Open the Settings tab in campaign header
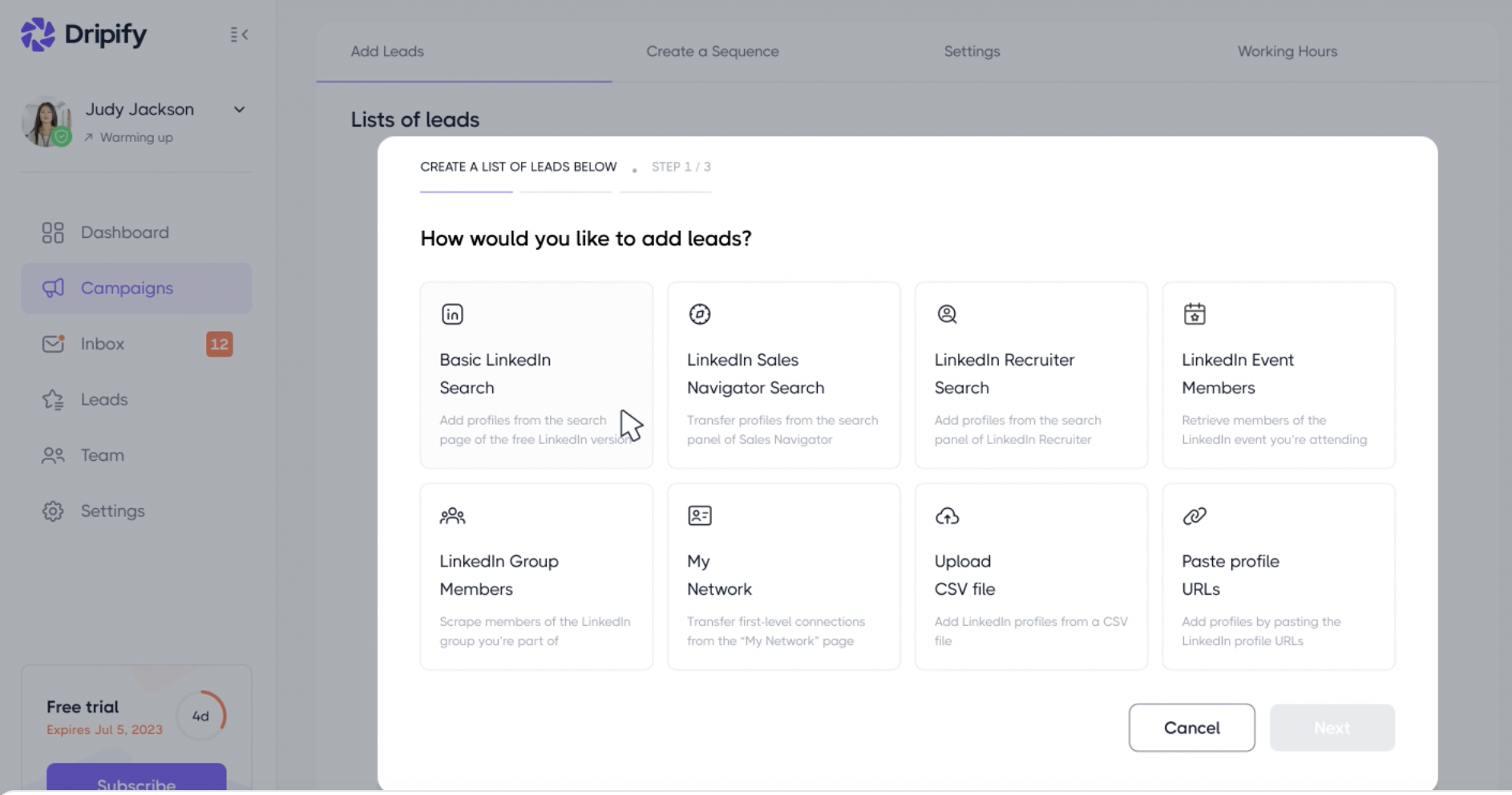1512x795 pixels. click(x=972, y=51)
